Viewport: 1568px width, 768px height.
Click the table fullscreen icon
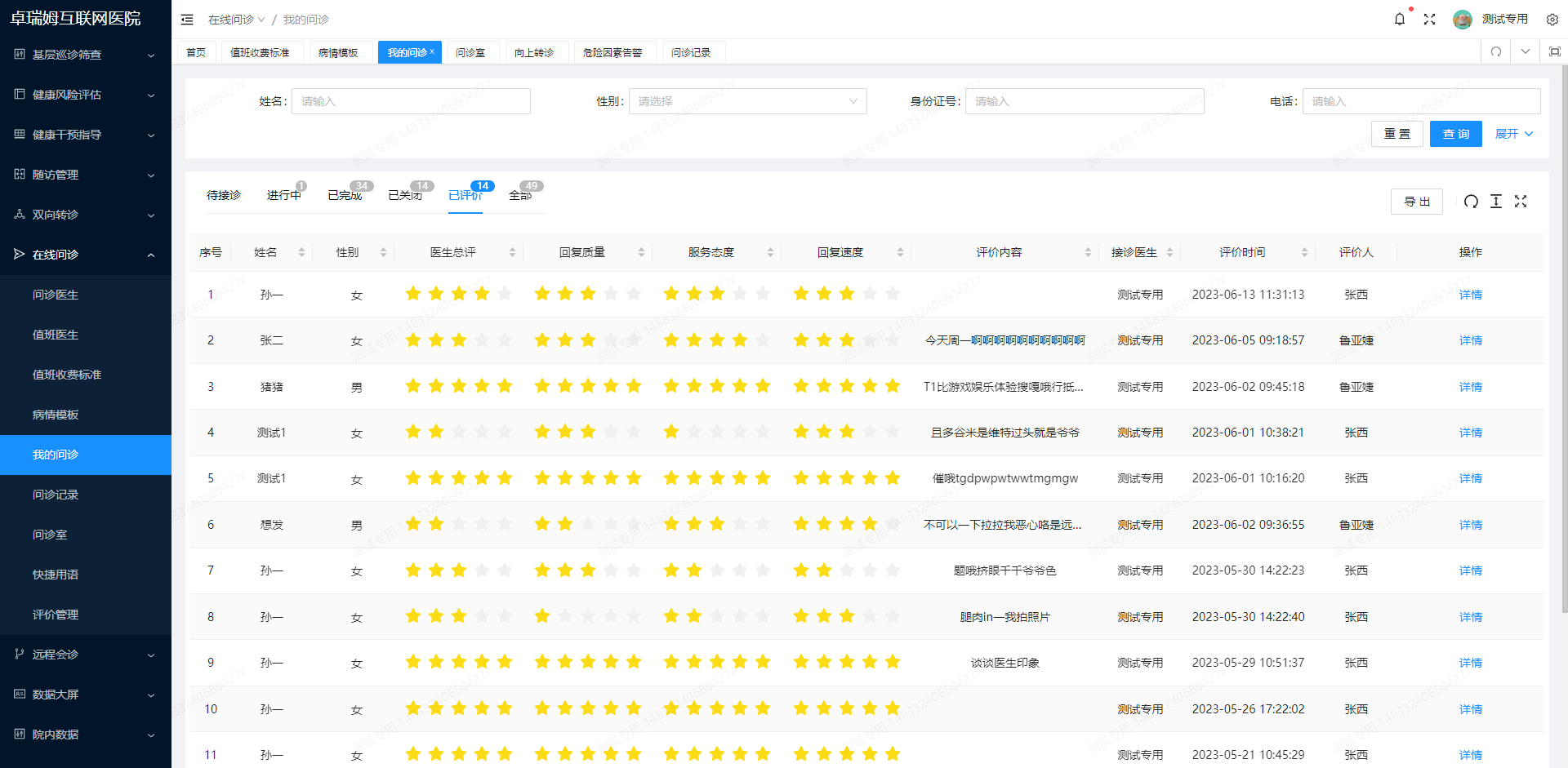click(x=1520, y=202)
